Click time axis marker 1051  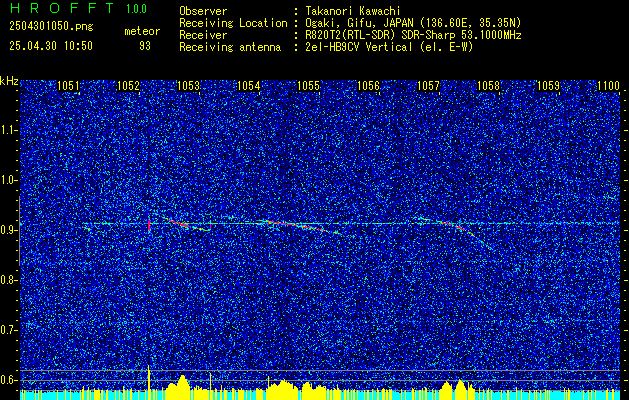[68, 86]
